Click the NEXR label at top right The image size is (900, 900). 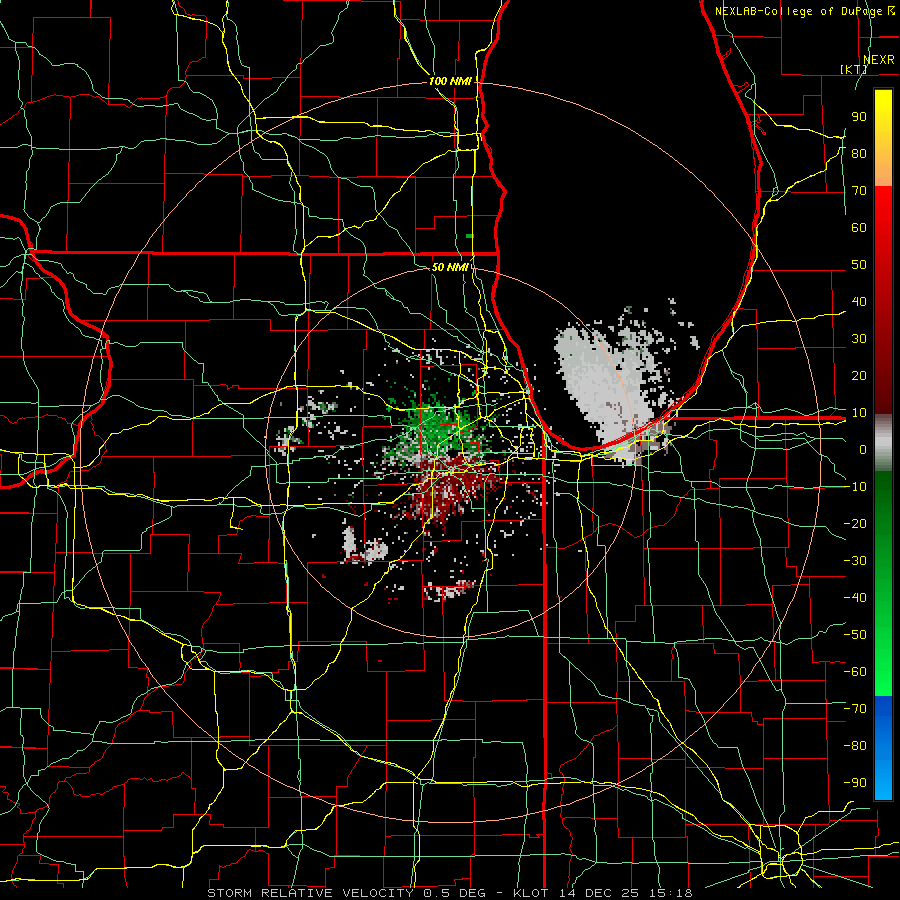coord(878,60)
